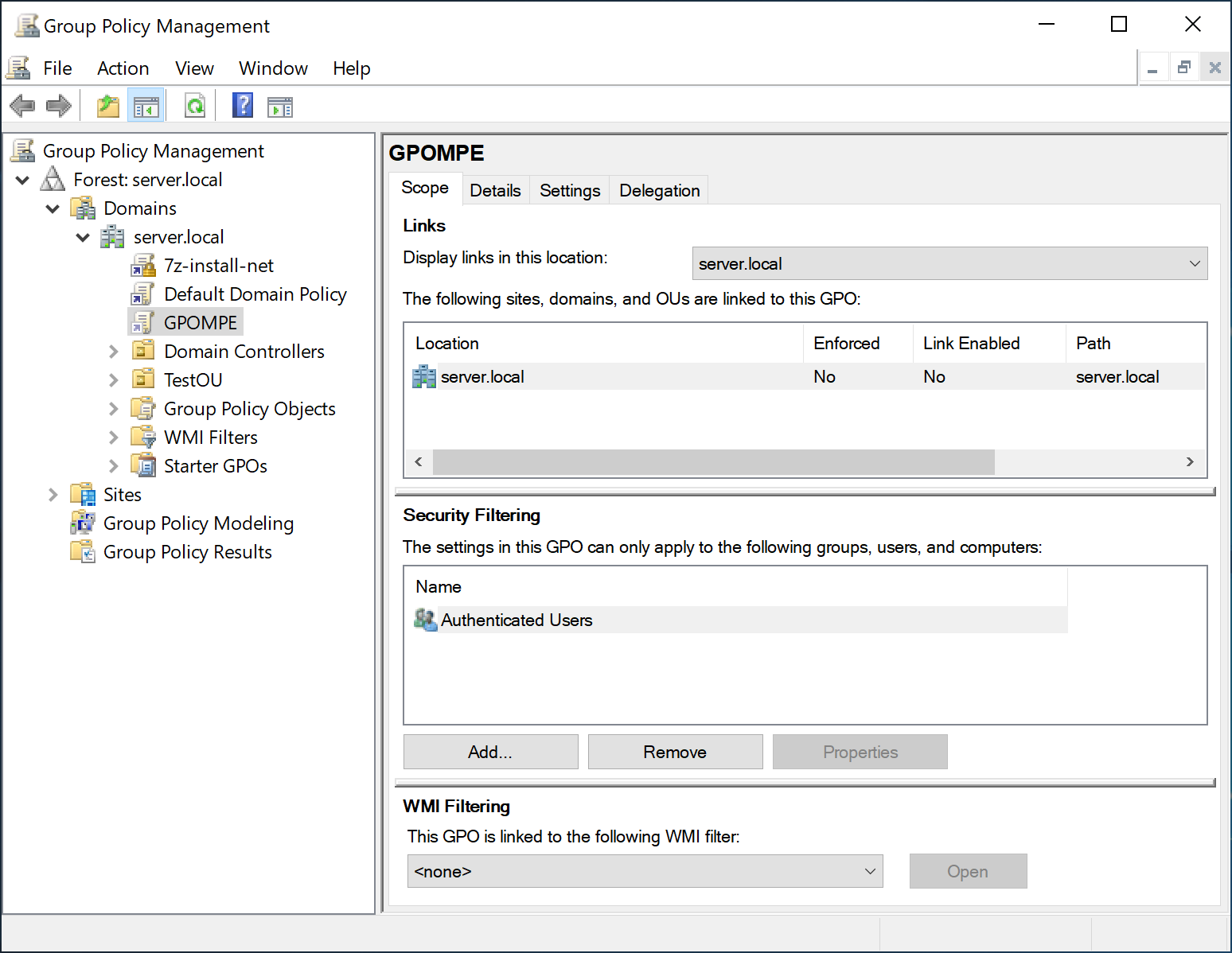Viewport: 1232px width, 953px height.
Task: Click the Forward arrow toolbar icon
Action: coord(59,106)
